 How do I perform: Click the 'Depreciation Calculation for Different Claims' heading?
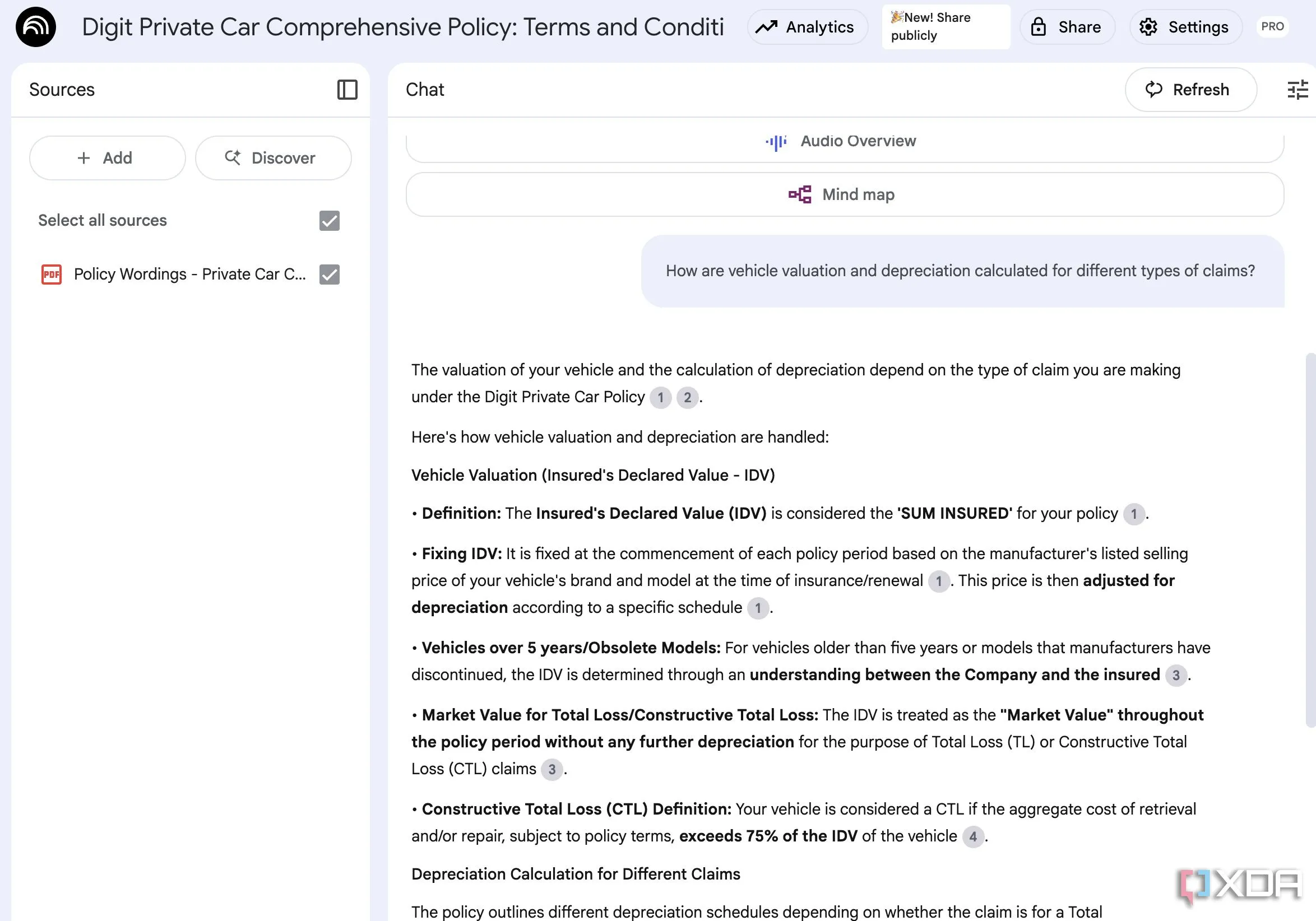576,874
